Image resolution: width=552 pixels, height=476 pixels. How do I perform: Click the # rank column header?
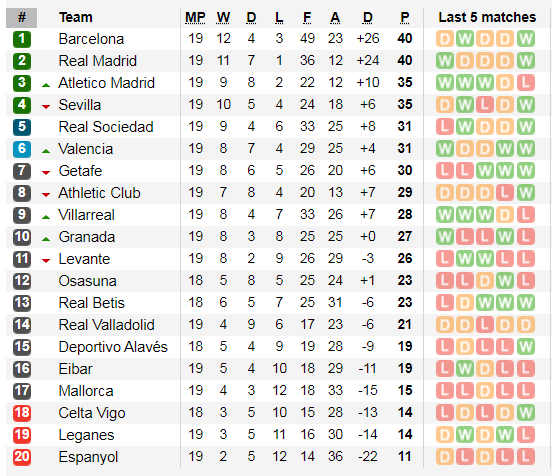pyautogui.click(x=21, y=17)
